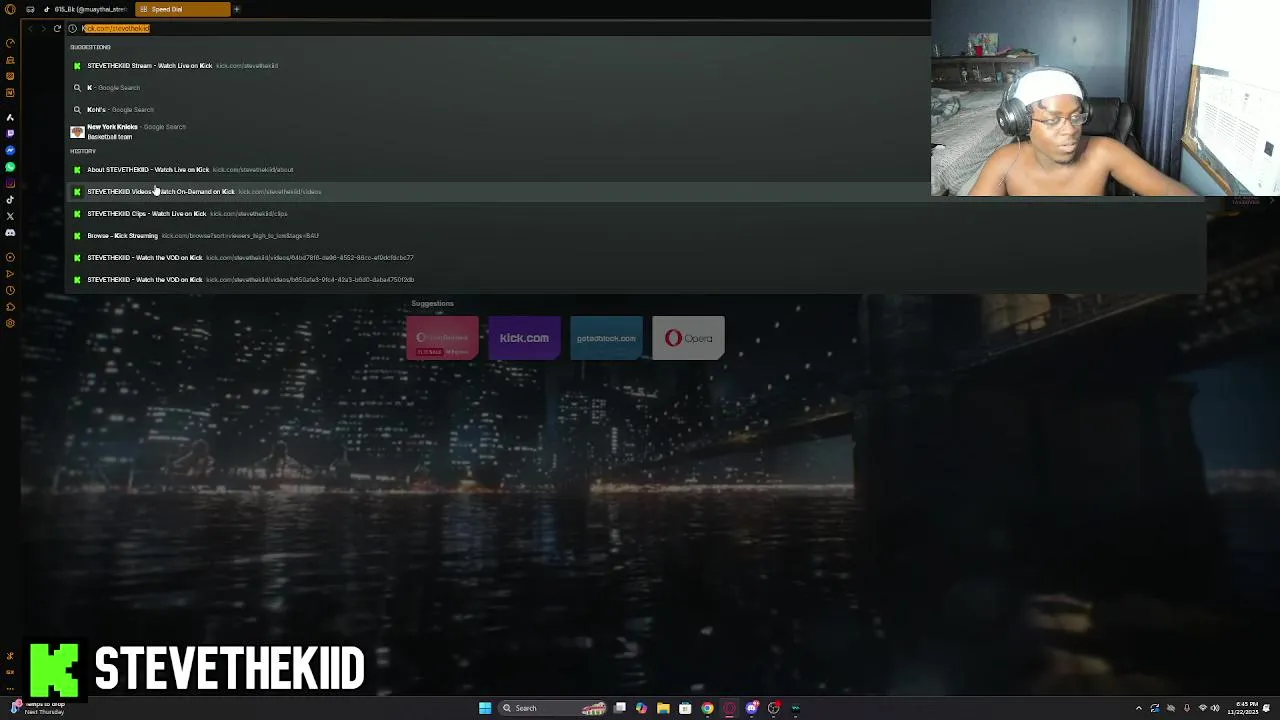The image size is (1280, 720).
Task: Open Copilot icon on taskbar
Action: (641, 708)
